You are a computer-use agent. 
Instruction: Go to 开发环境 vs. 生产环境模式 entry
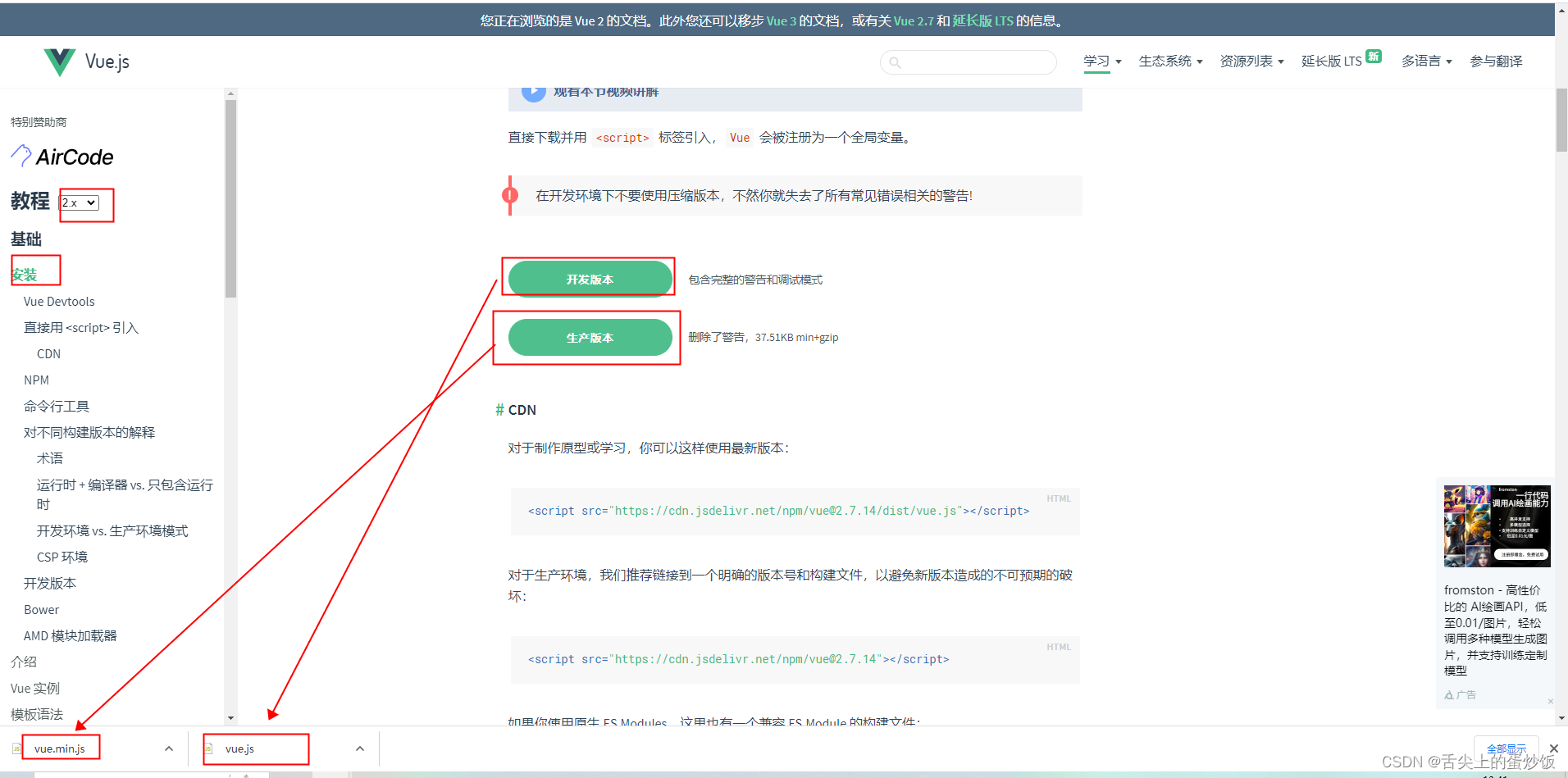(112, 531)
